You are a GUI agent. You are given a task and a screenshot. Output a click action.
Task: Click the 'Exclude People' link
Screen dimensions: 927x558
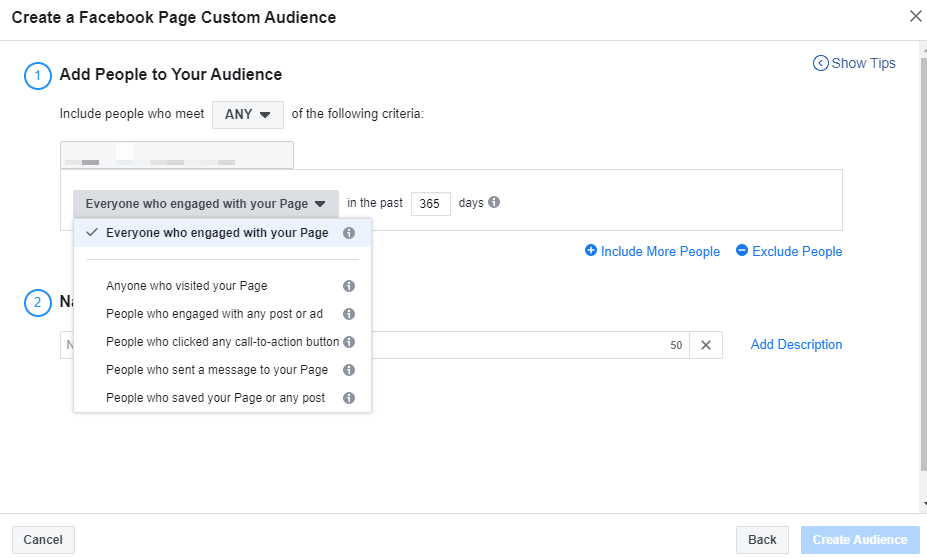pyautogui.click(x=789, y=252)
